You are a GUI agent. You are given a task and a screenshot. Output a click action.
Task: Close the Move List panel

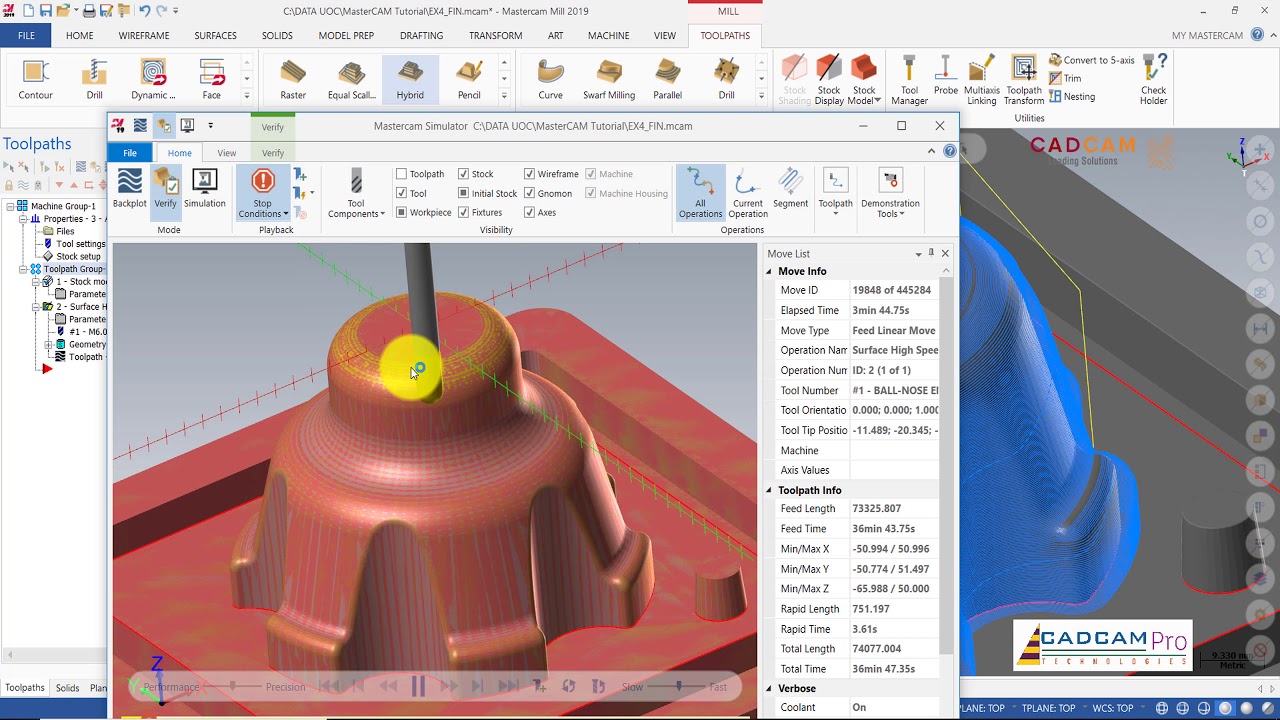(x=945, y=254)
